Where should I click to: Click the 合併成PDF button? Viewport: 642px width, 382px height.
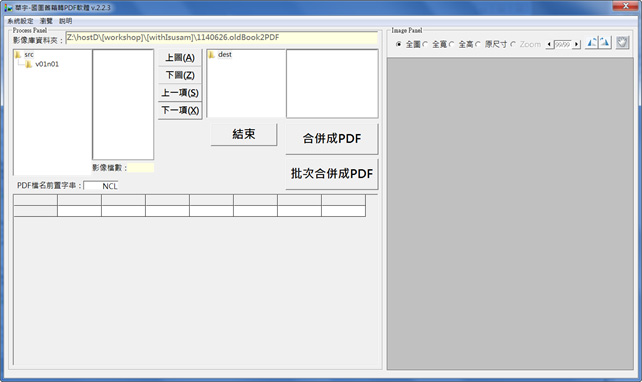332,139
